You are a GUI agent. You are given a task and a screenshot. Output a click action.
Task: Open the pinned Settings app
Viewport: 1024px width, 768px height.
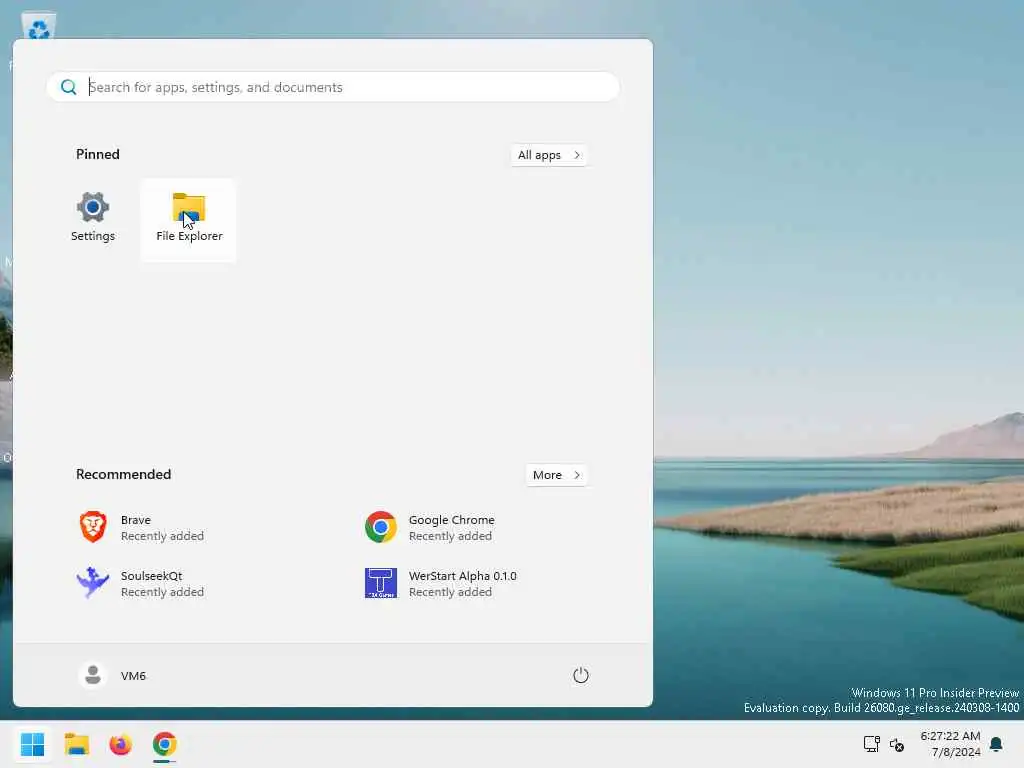(x=93, y=219)
